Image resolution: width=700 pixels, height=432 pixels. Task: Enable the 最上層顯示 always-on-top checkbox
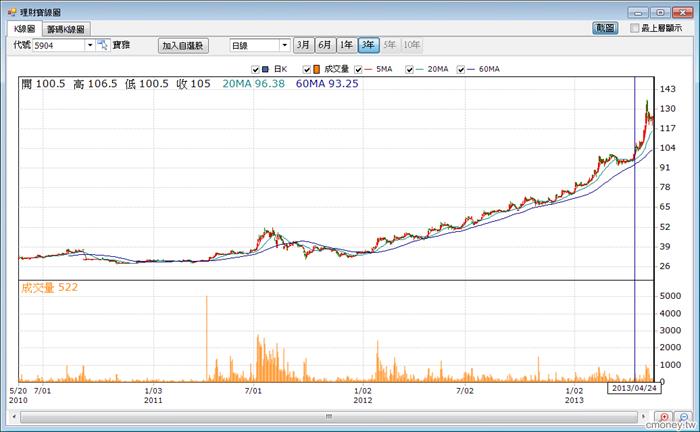click(634, 28)
